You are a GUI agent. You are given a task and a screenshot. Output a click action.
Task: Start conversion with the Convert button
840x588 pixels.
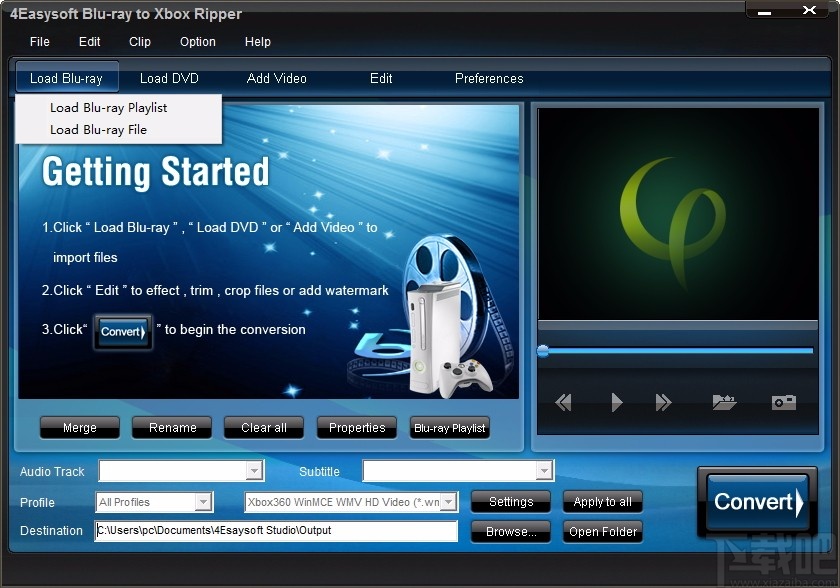pos(756,502)
